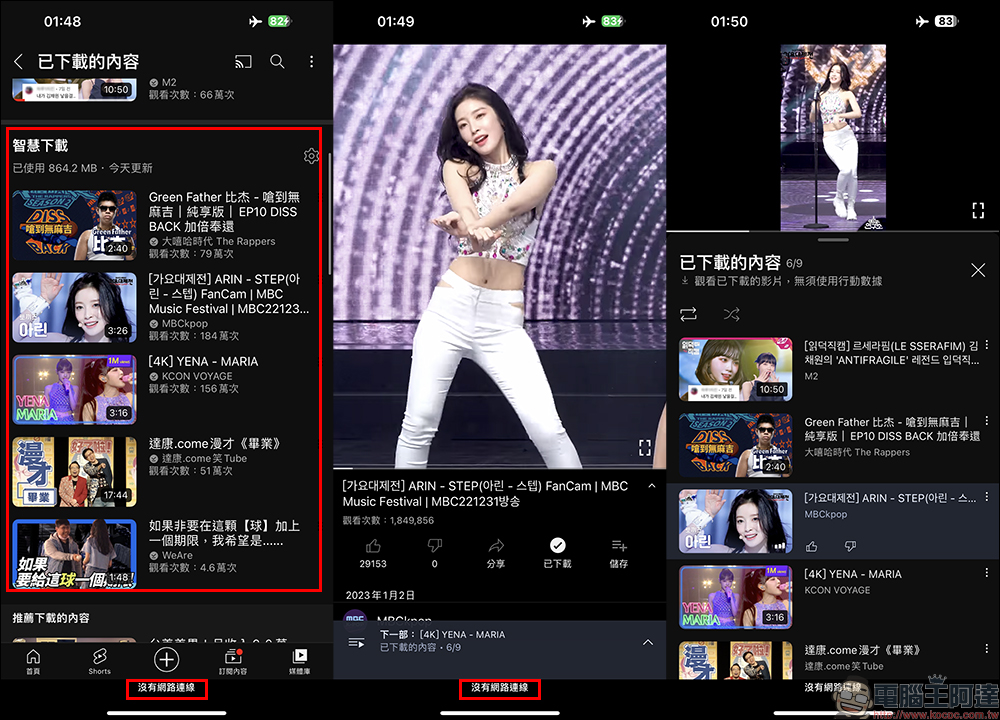Tap the MBCkpop channel avatar under the date
The image size is (1000, 720).
pos(355,617)
